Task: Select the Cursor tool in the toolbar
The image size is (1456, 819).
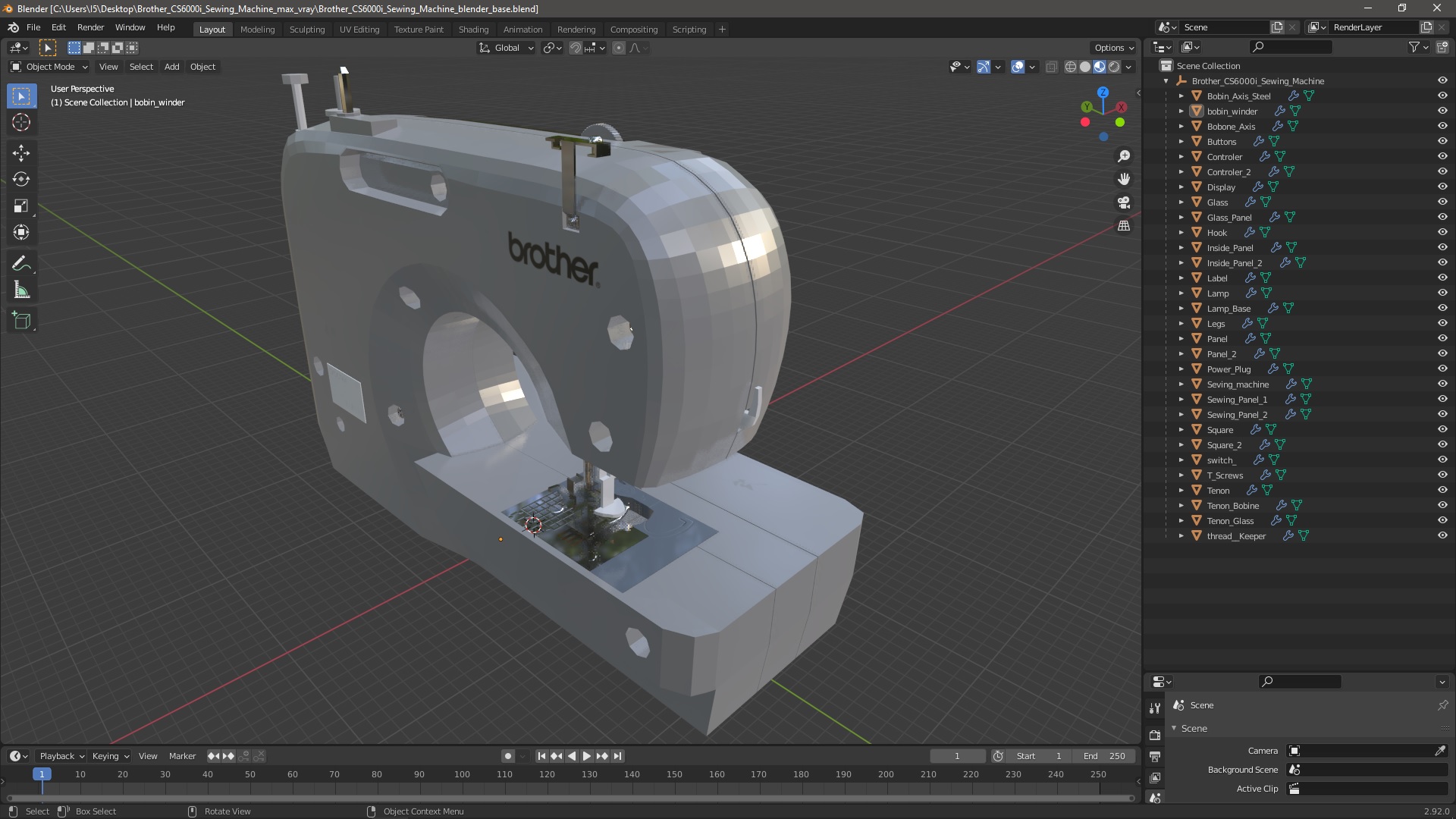Action: tap(21, 122)
